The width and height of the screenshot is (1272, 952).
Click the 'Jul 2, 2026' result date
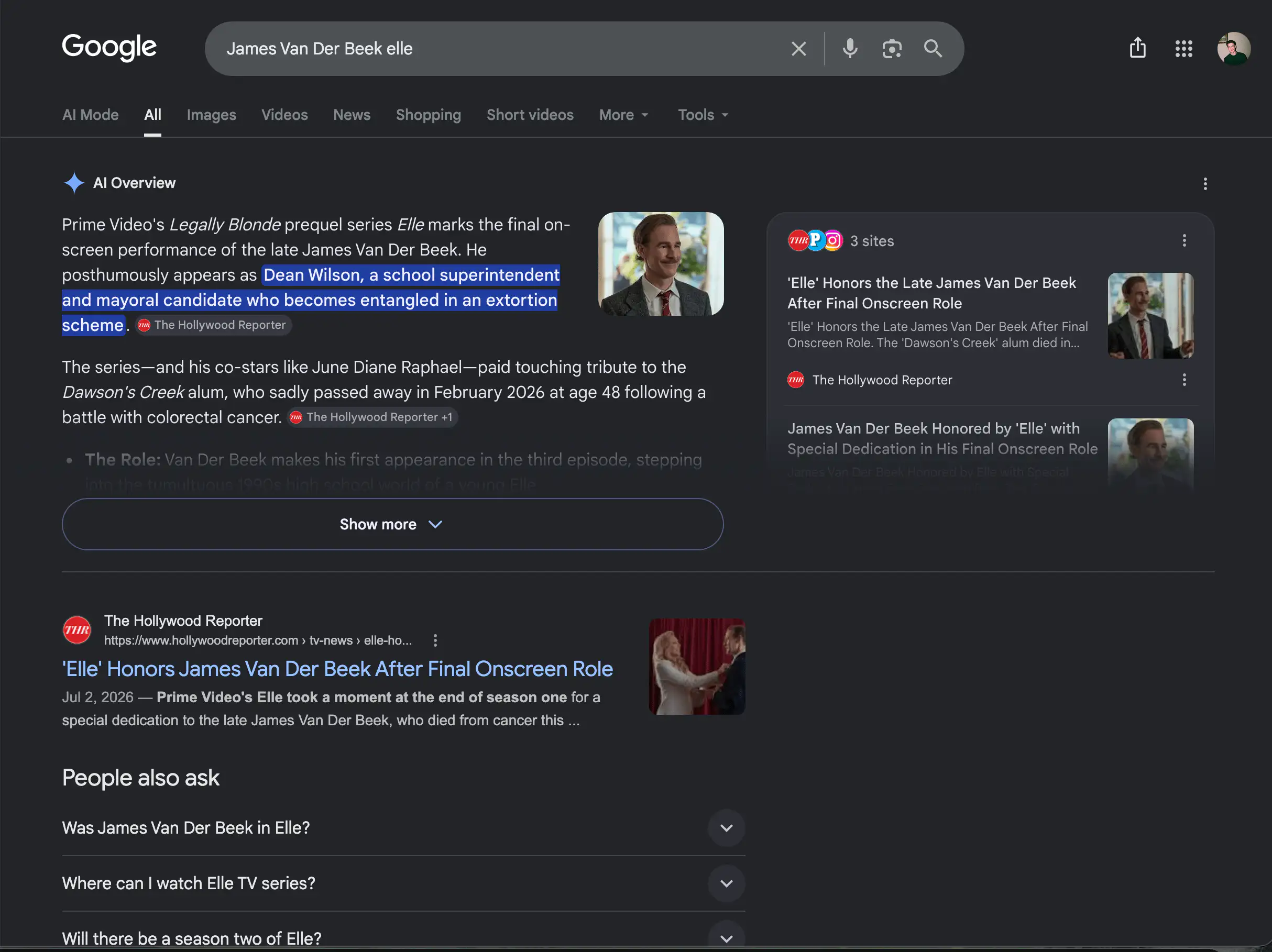point(97,698)
